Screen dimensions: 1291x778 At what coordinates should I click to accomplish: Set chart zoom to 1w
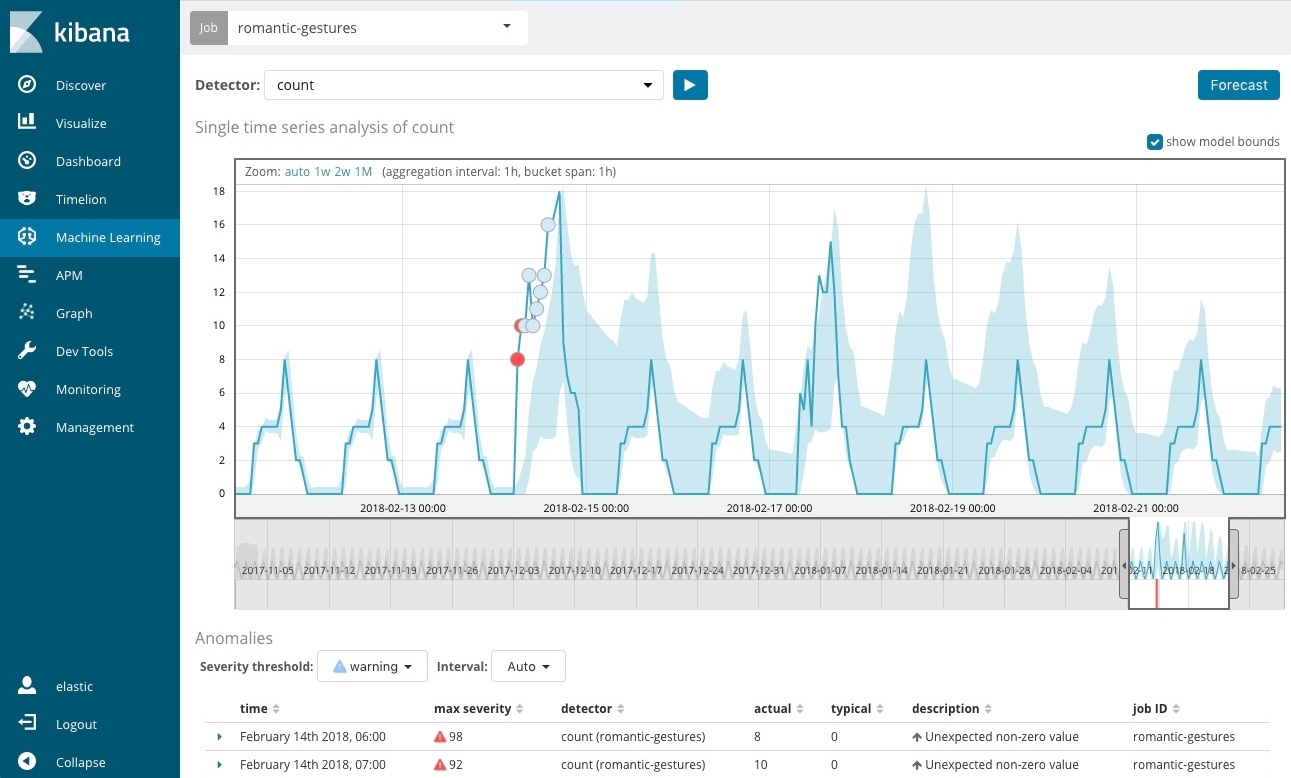[x=322, y=172]
